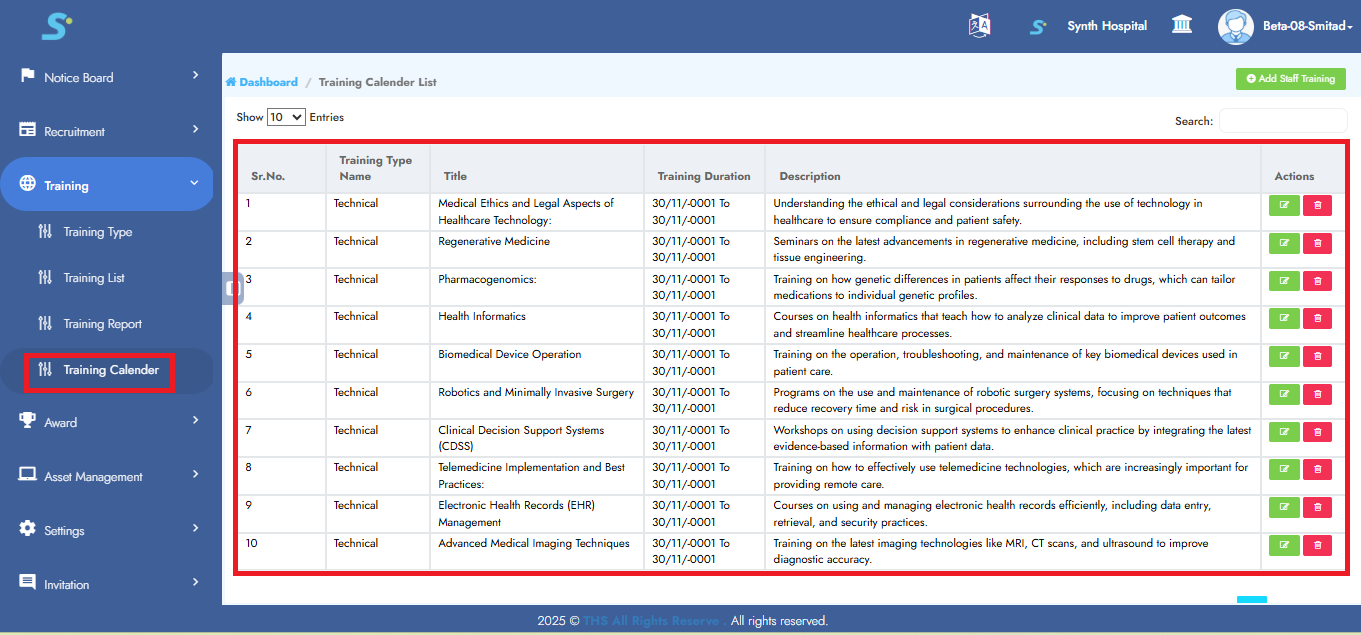Image resolution: width=1361 pixels, height=635 pixels.
Task: Edit the Telemedicine Implementation training row
Action: click(1284, 469)
